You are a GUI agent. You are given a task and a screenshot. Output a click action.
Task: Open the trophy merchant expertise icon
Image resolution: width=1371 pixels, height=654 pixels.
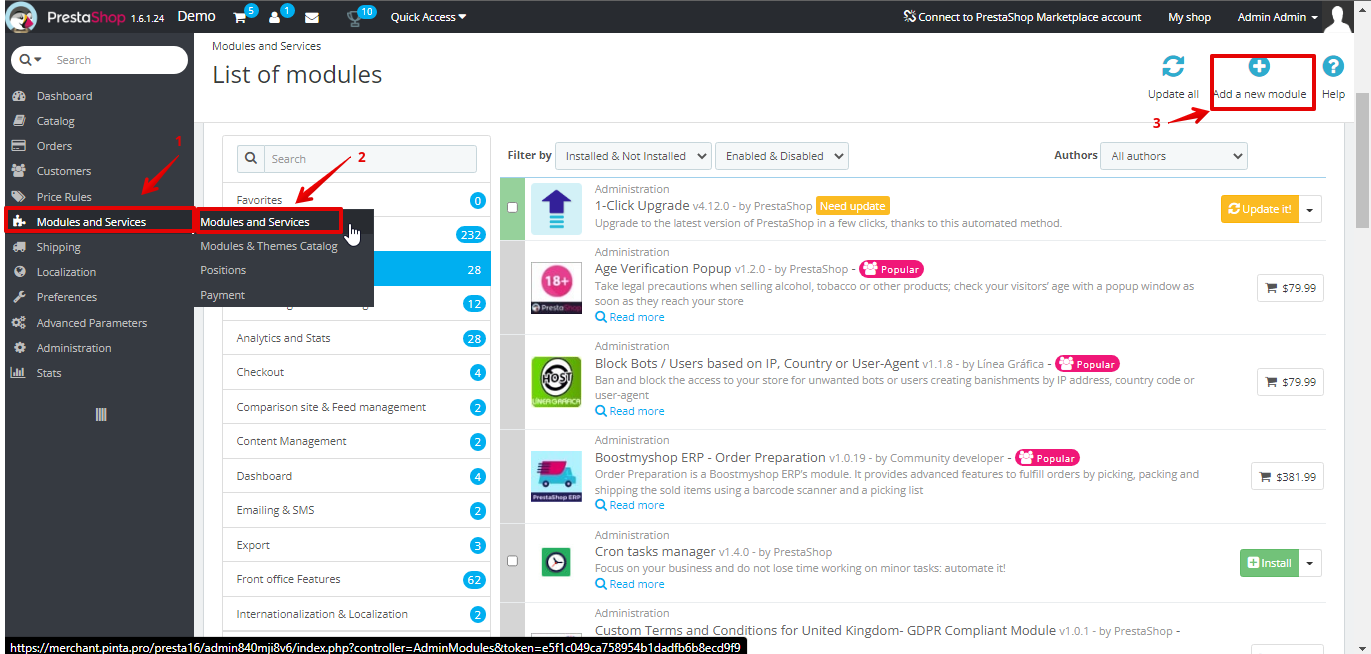point(354,18)
